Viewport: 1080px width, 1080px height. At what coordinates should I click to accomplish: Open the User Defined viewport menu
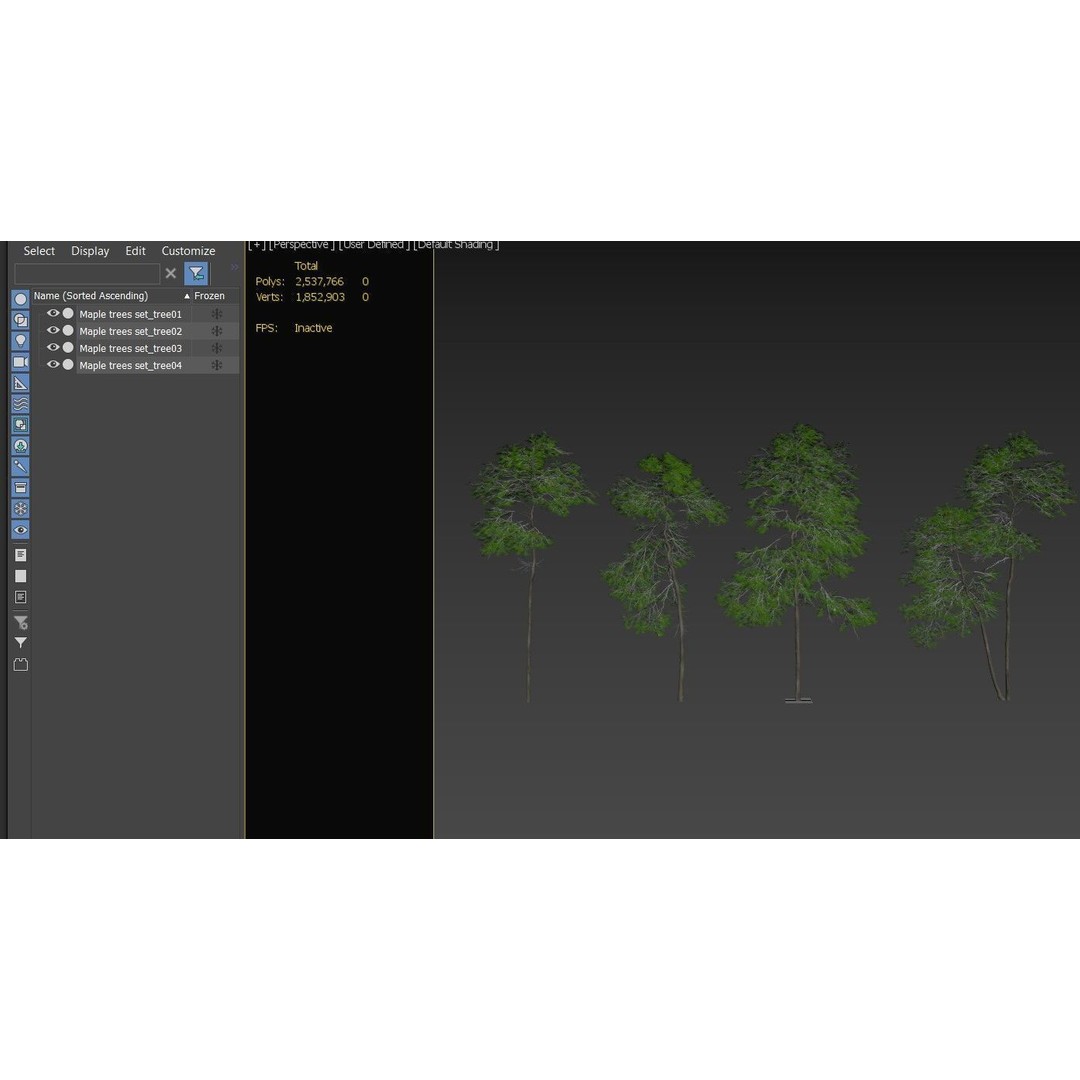[374, 245]
